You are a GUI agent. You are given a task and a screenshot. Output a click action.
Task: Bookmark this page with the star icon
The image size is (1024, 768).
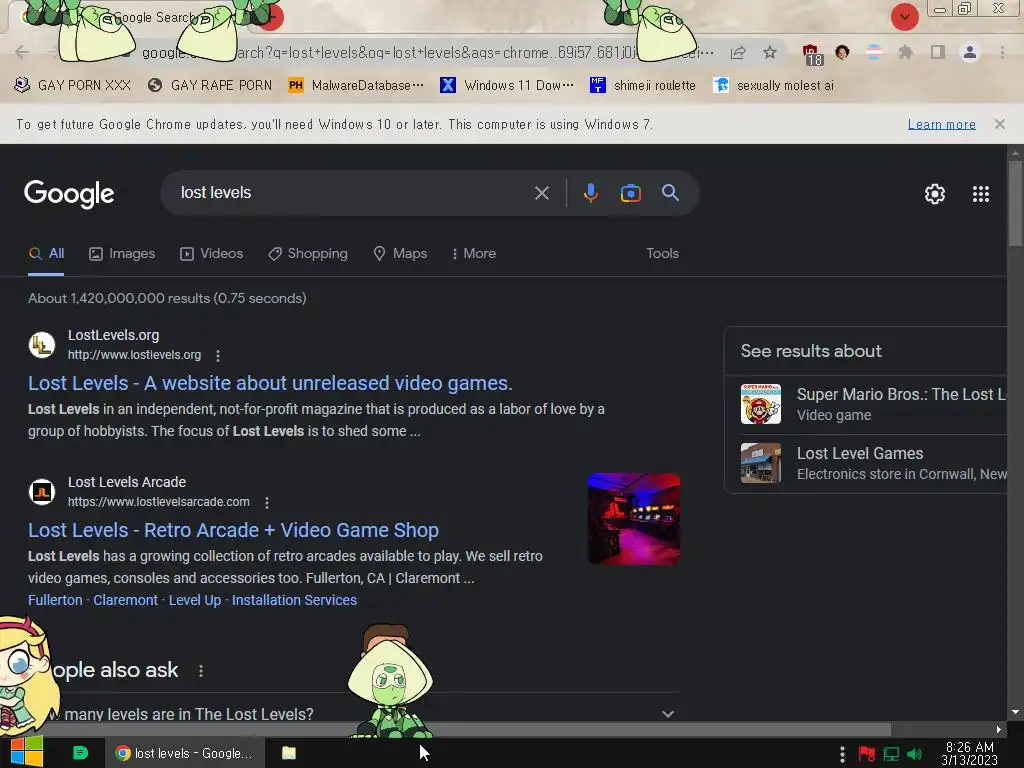pos(770,52)
